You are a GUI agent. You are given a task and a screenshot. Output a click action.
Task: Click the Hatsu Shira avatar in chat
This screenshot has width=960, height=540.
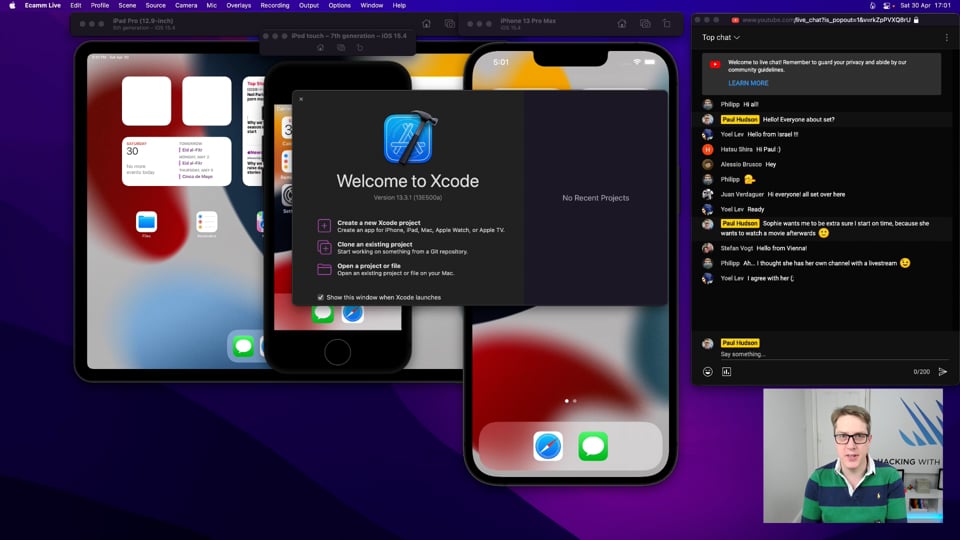point(708,149)
